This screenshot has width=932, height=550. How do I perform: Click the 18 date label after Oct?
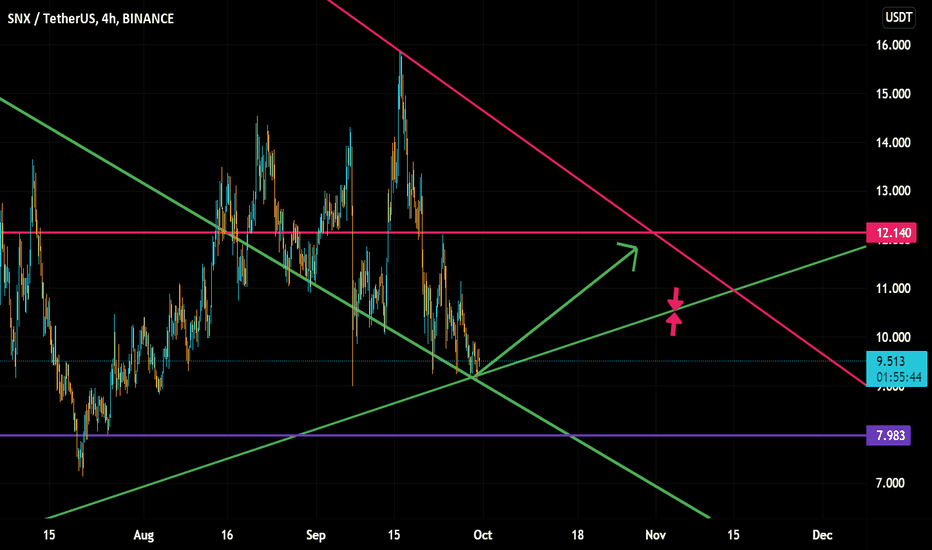point(577,535)
